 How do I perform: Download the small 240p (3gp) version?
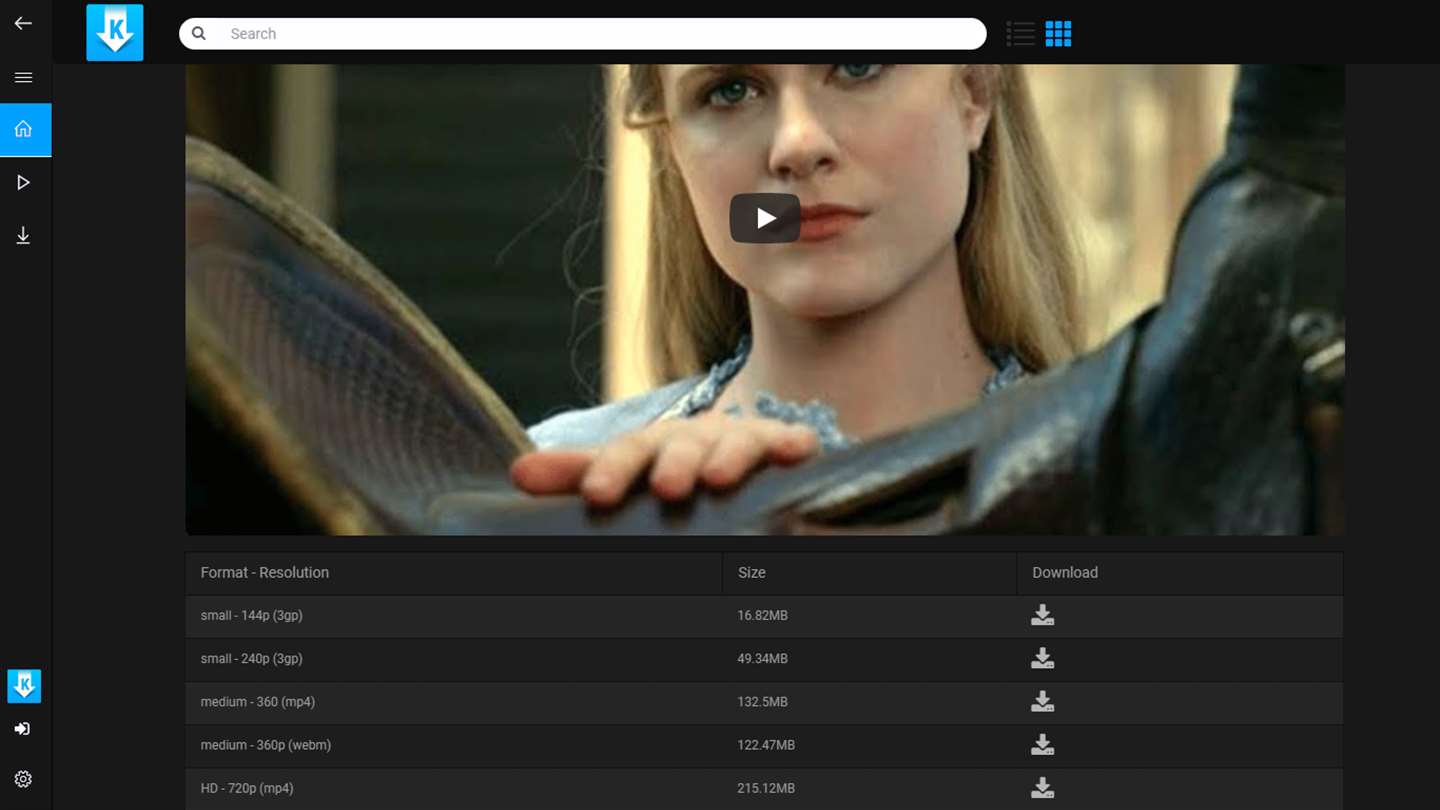coord(1042,658)
